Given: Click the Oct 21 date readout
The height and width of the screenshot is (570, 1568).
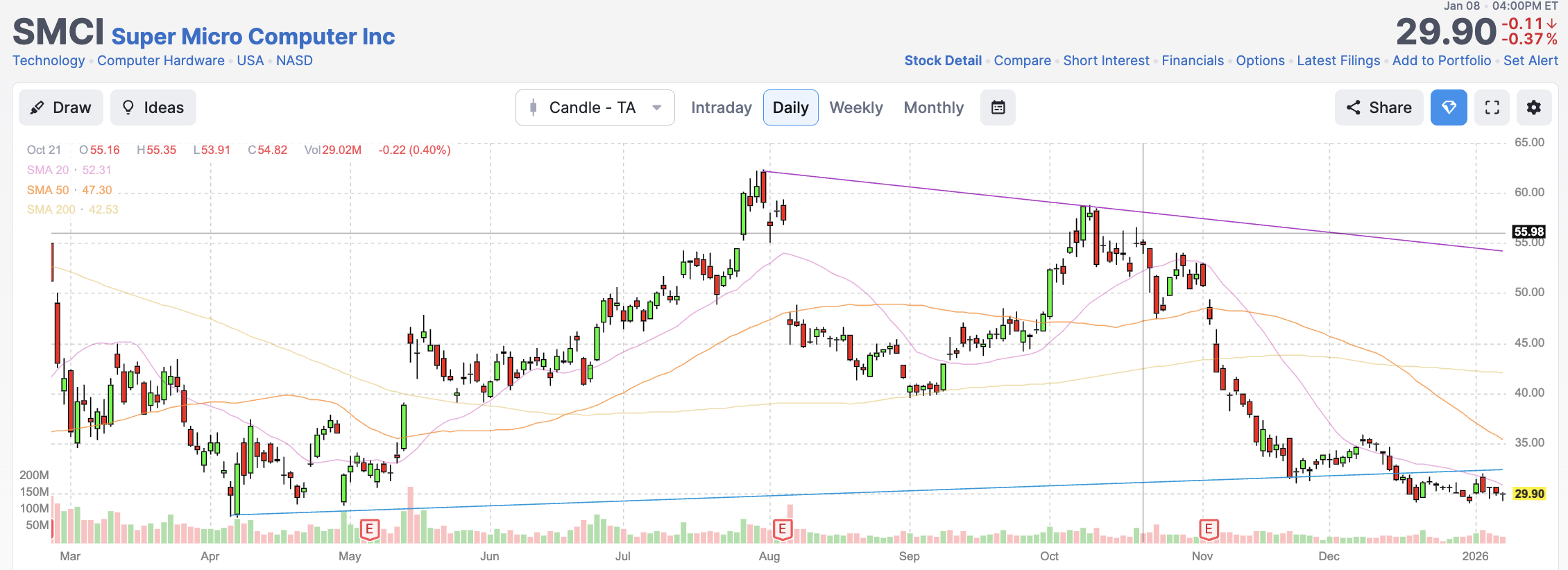Looking at the screenshot, I should (44, 150).
